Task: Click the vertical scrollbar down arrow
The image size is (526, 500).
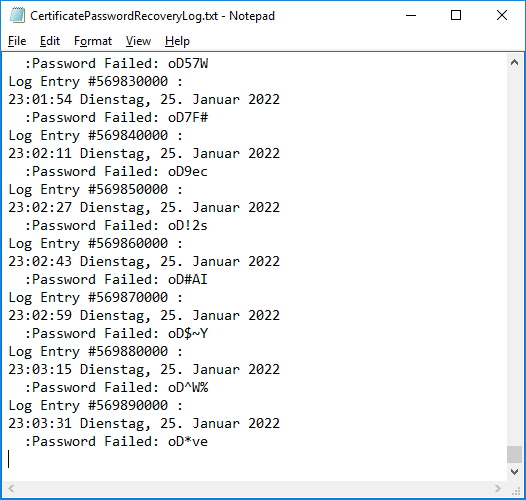Action: click(x=514, y=472)
